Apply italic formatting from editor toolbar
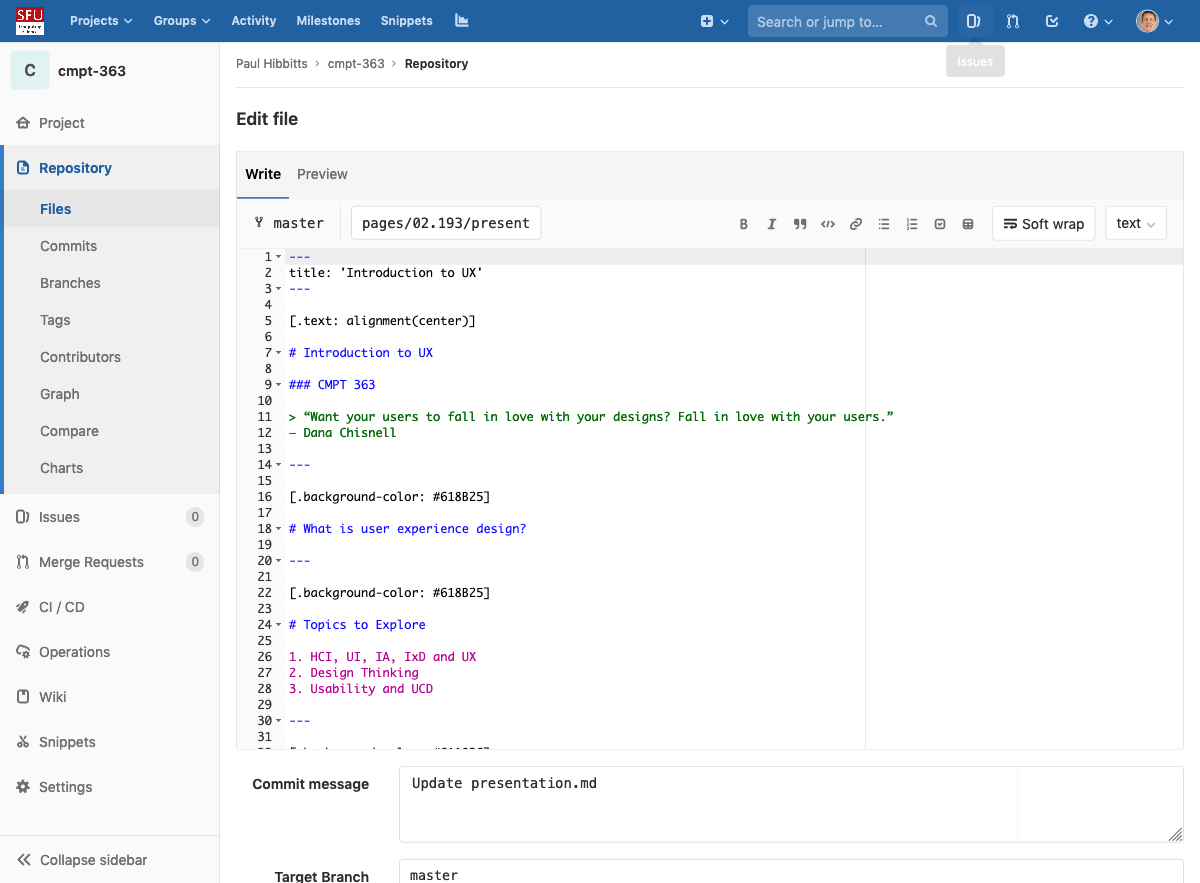The width and height of the screenshot is (1200, 883). [772, 224]
